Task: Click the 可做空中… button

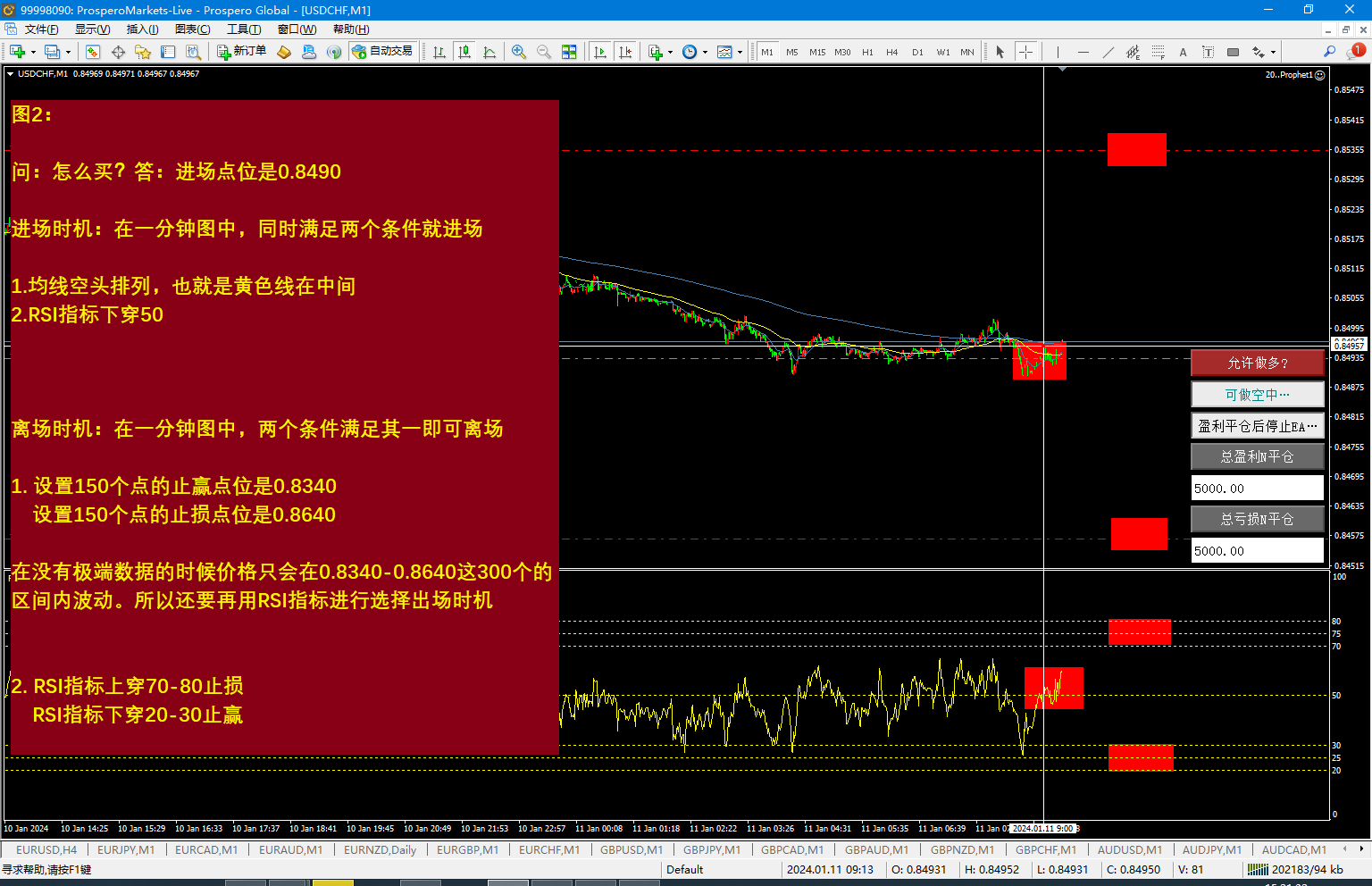Action: coord(1258,395)
